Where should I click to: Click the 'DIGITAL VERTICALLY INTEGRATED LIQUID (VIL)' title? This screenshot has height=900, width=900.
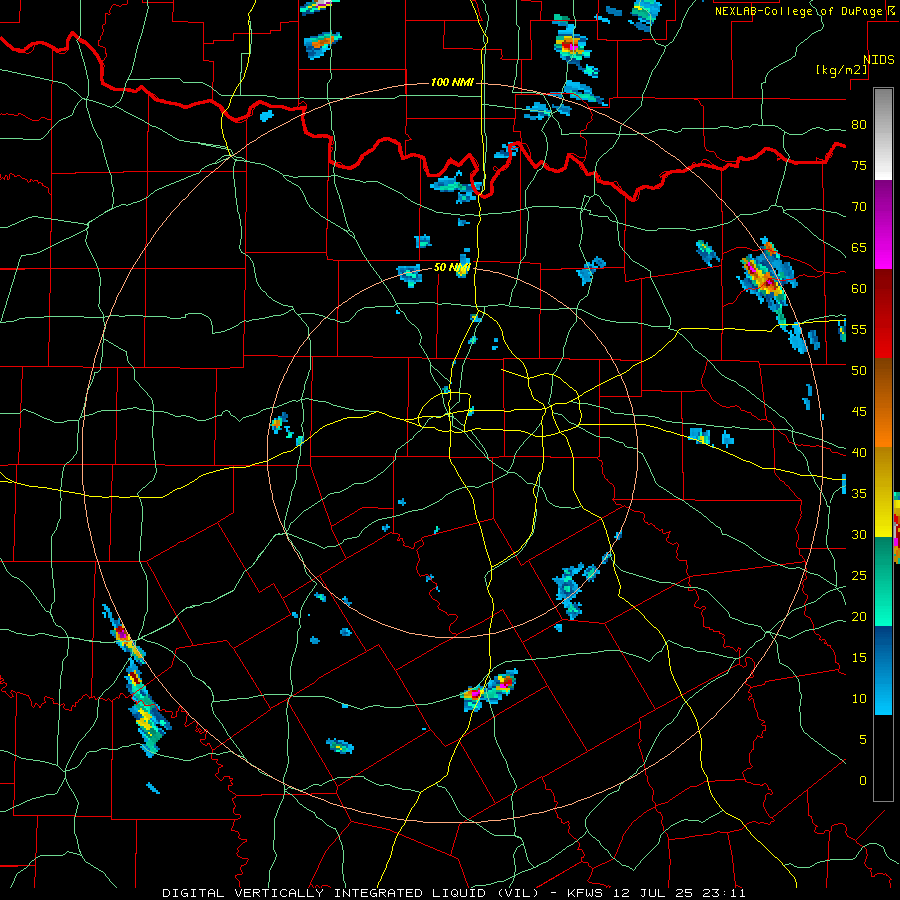(x=351, y=893)
